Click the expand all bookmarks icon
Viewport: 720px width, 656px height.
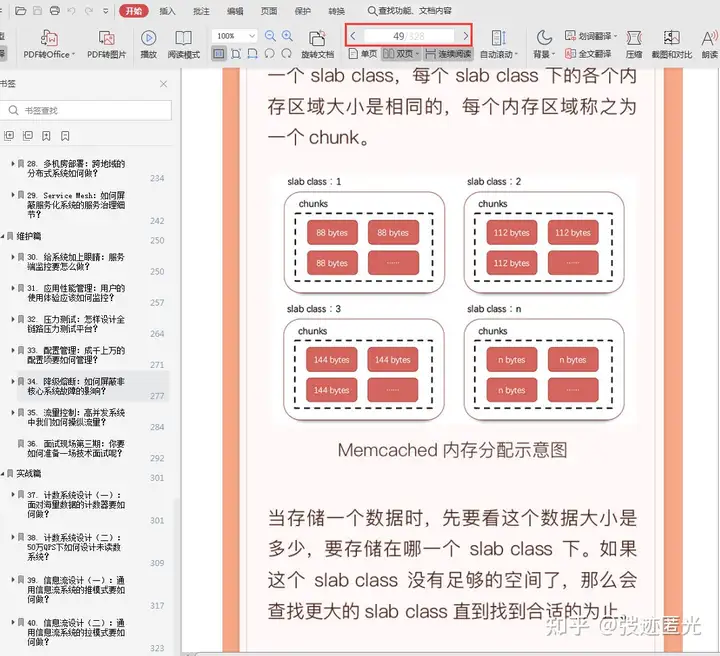[9, 136]
